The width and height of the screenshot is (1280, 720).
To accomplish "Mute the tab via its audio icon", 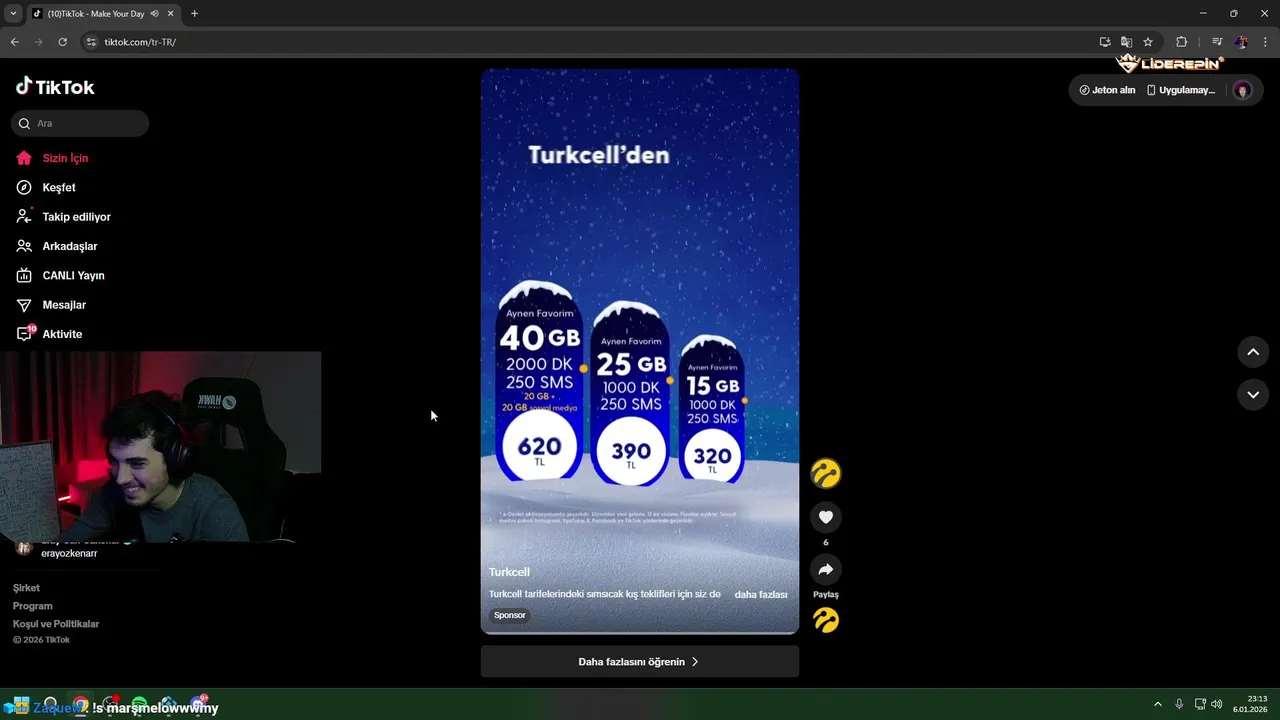I will point(155,14).
